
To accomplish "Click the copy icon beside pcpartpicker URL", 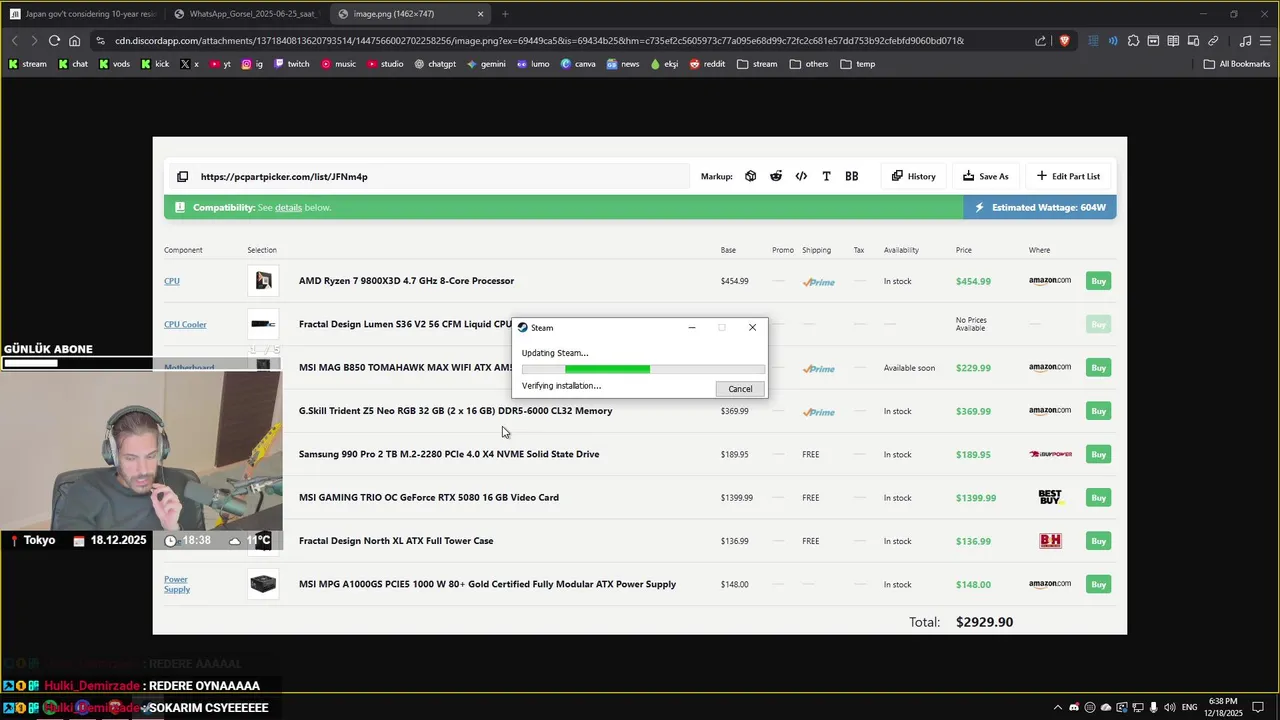I will [182, 177].
